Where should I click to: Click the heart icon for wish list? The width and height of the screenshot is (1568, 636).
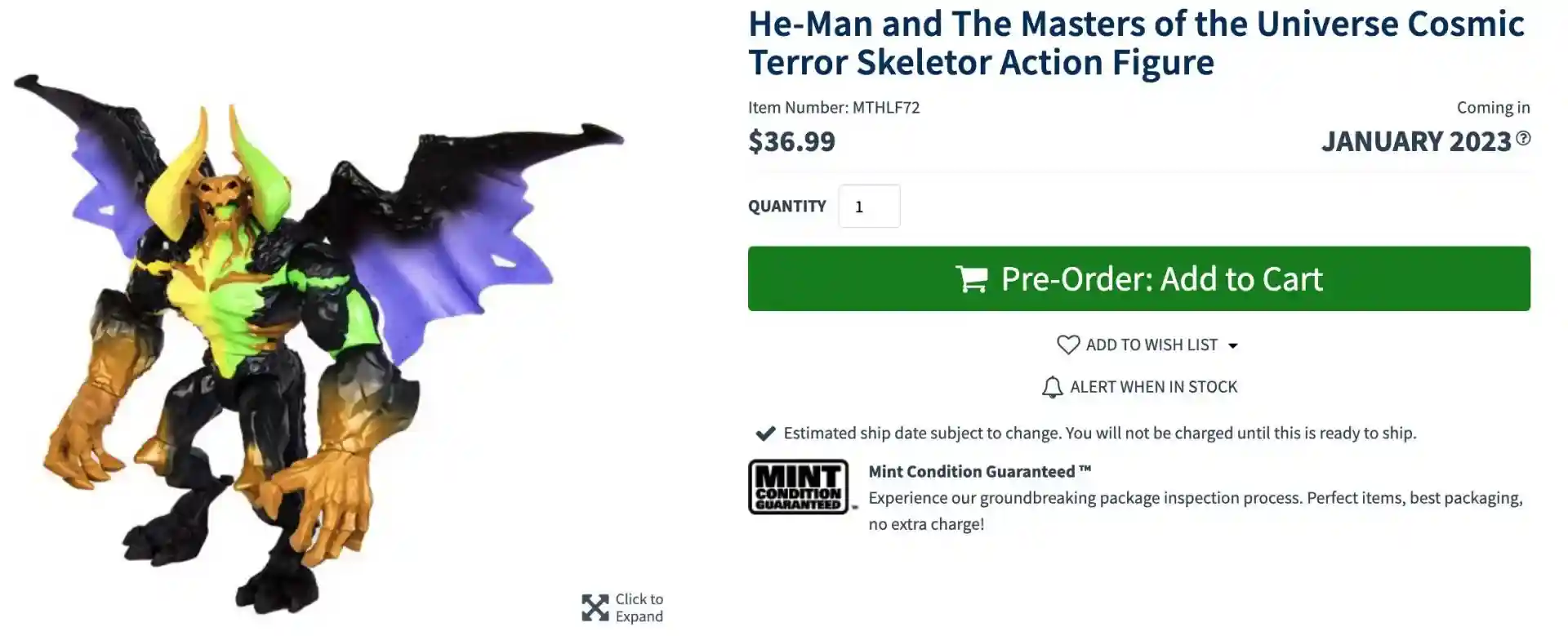coord(1067,345)
